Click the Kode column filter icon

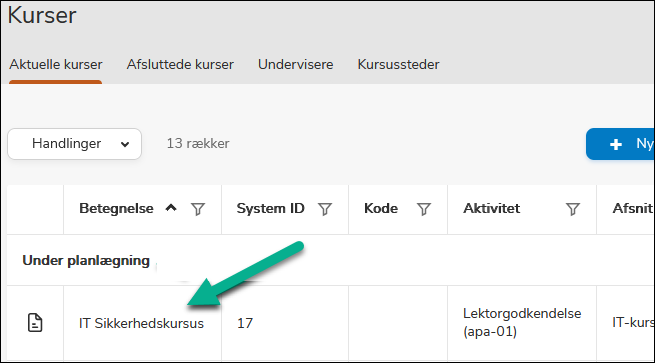tap(424, 209)
